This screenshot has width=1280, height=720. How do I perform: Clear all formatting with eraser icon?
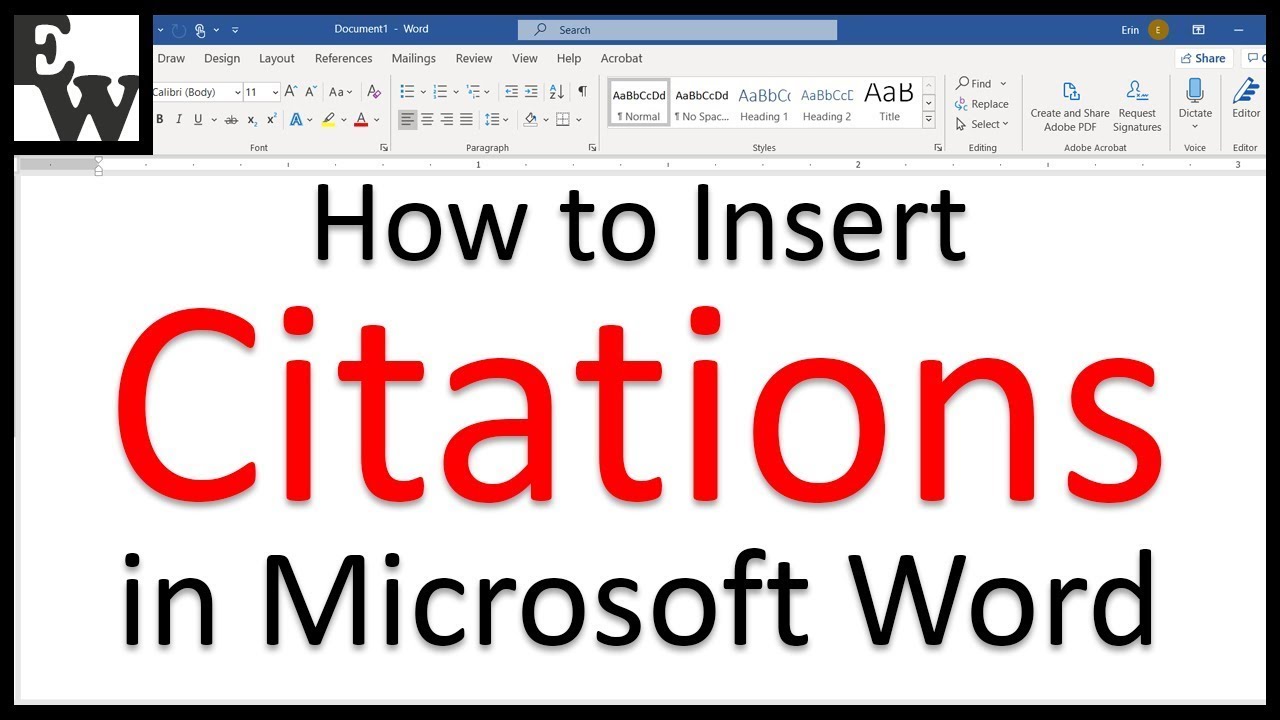click(373, 91)
